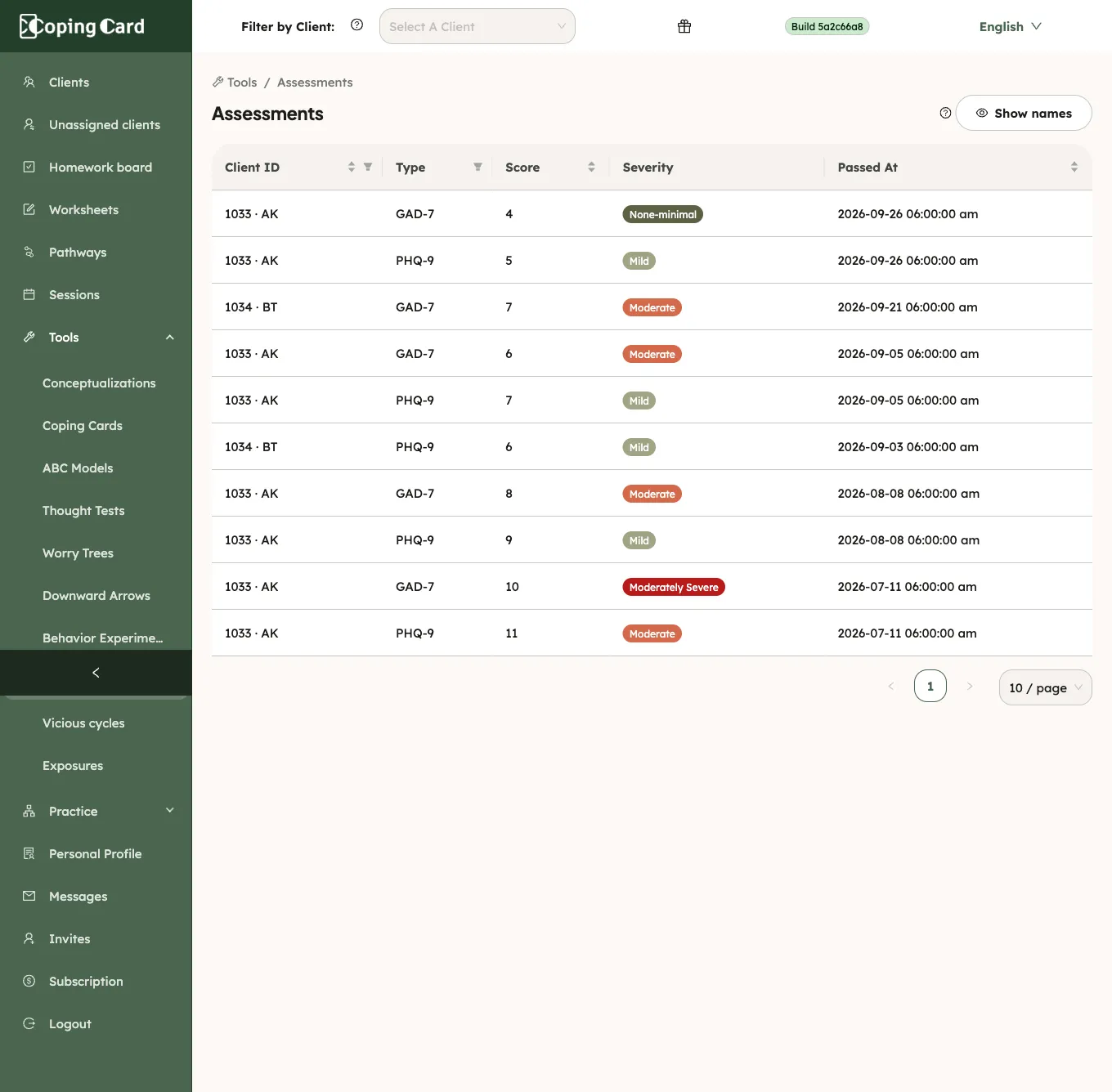Click filter funnel icon in Client ID column
The image size is (1112, 1092).
point(368,167)
